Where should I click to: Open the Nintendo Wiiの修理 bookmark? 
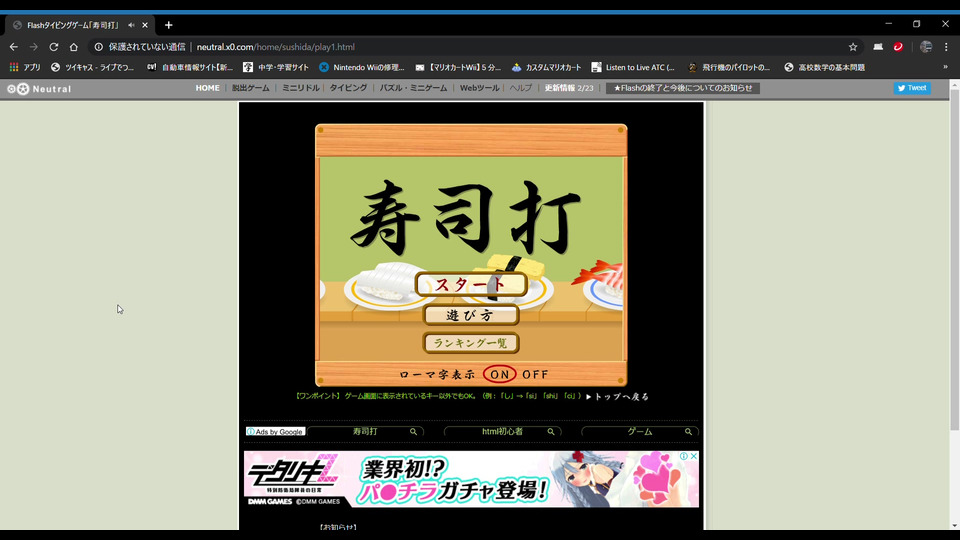point(362,67)
